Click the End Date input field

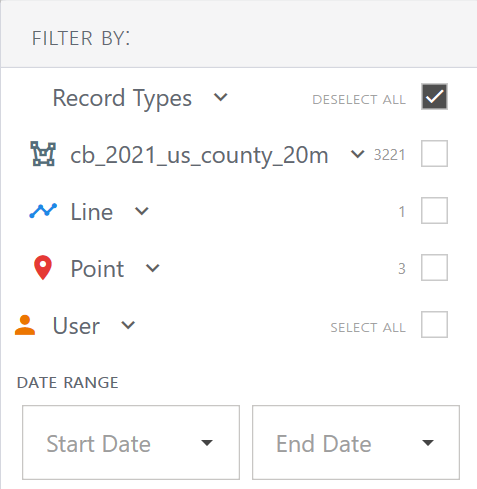pyautogui.click(x=356, y=443)
